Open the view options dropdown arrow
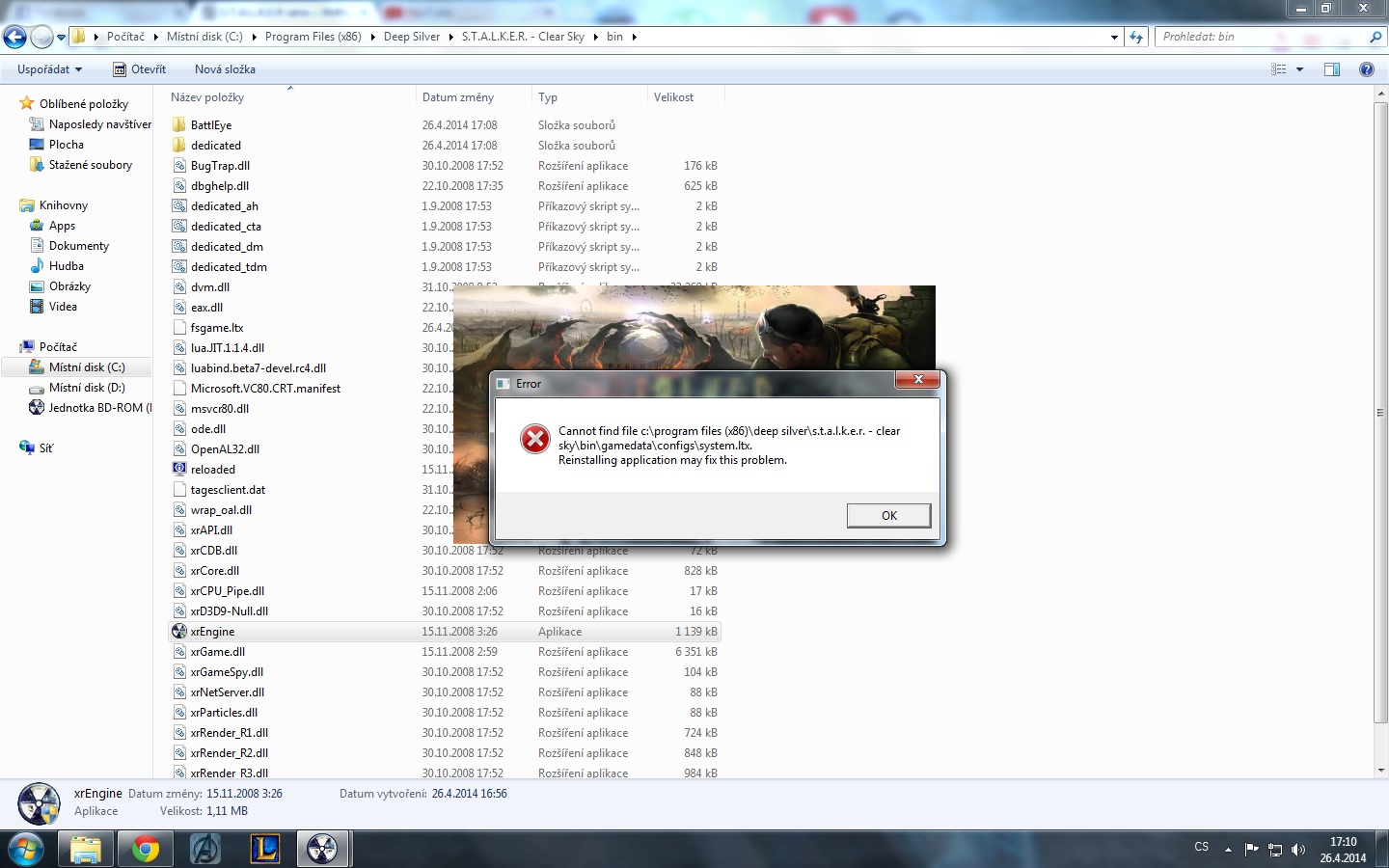Screen dimensions: 1389x868 pos(1299,69)
